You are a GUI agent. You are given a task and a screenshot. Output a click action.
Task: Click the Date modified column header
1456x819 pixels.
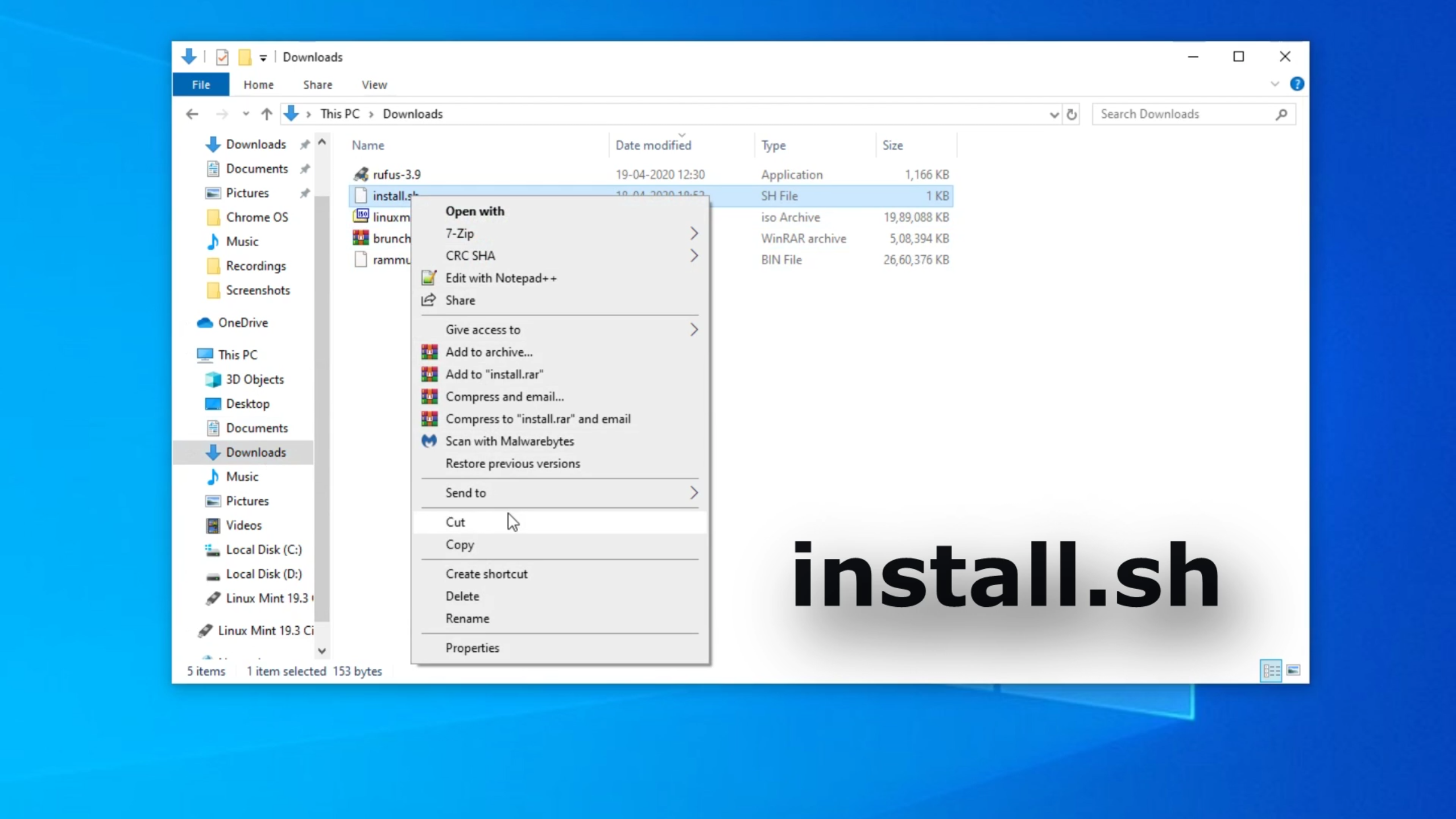click(x=654, y=145)
